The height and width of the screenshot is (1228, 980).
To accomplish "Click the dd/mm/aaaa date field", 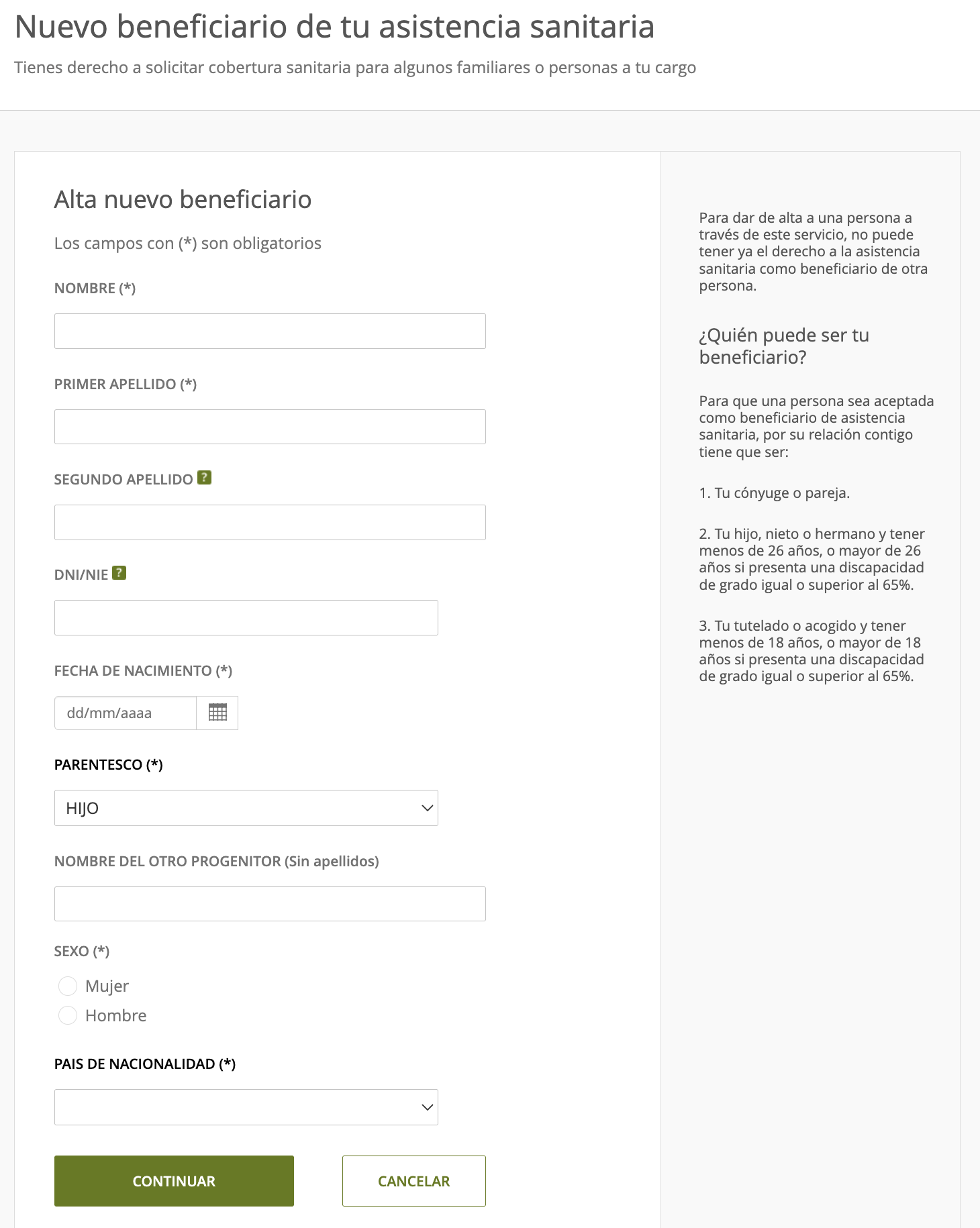I will 125,713.
